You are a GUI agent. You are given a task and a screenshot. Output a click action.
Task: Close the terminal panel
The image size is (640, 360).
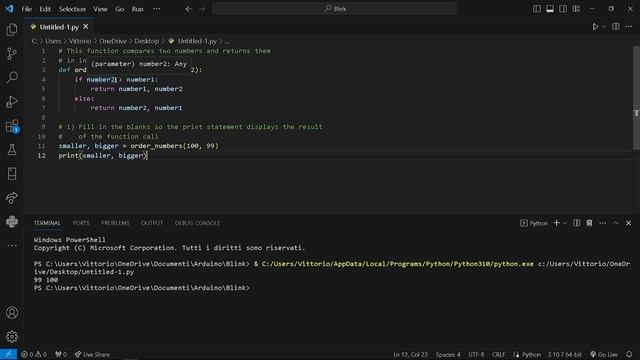click(629, 223)
